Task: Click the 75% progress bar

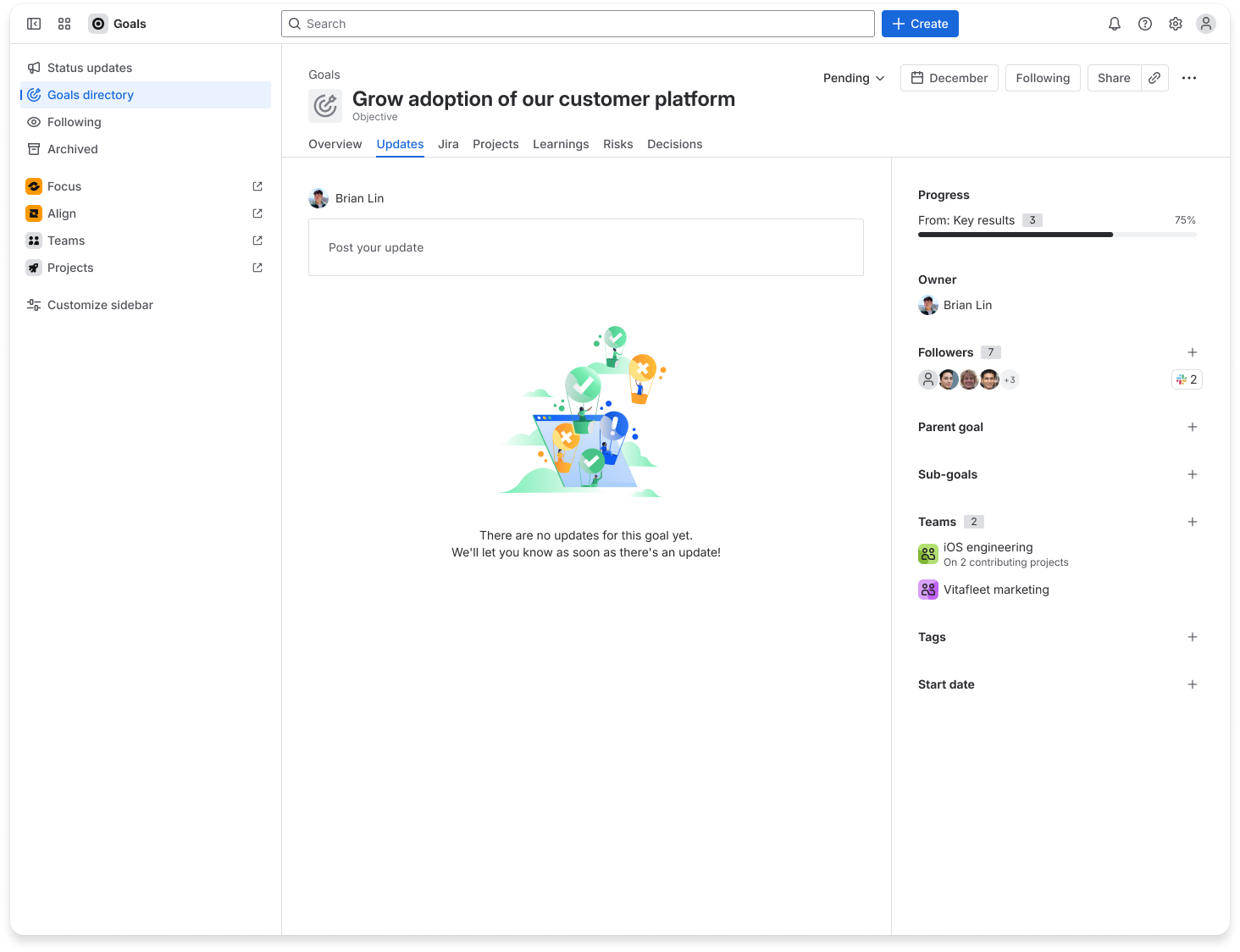Action: pos(1057,234)
